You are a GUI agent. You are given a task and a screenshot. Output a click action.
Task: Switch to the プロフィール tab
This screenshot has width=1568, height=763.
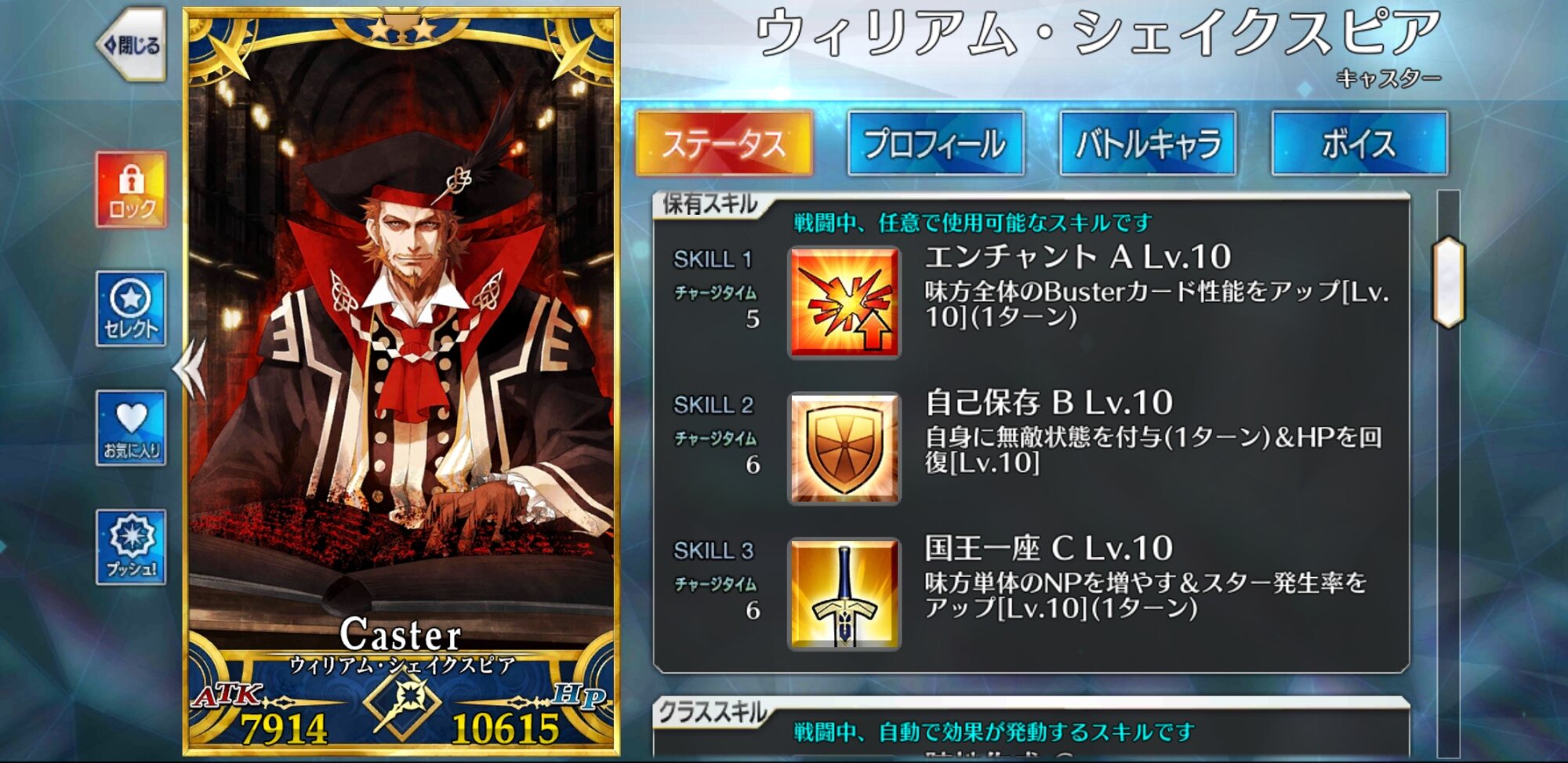(936, 144)
